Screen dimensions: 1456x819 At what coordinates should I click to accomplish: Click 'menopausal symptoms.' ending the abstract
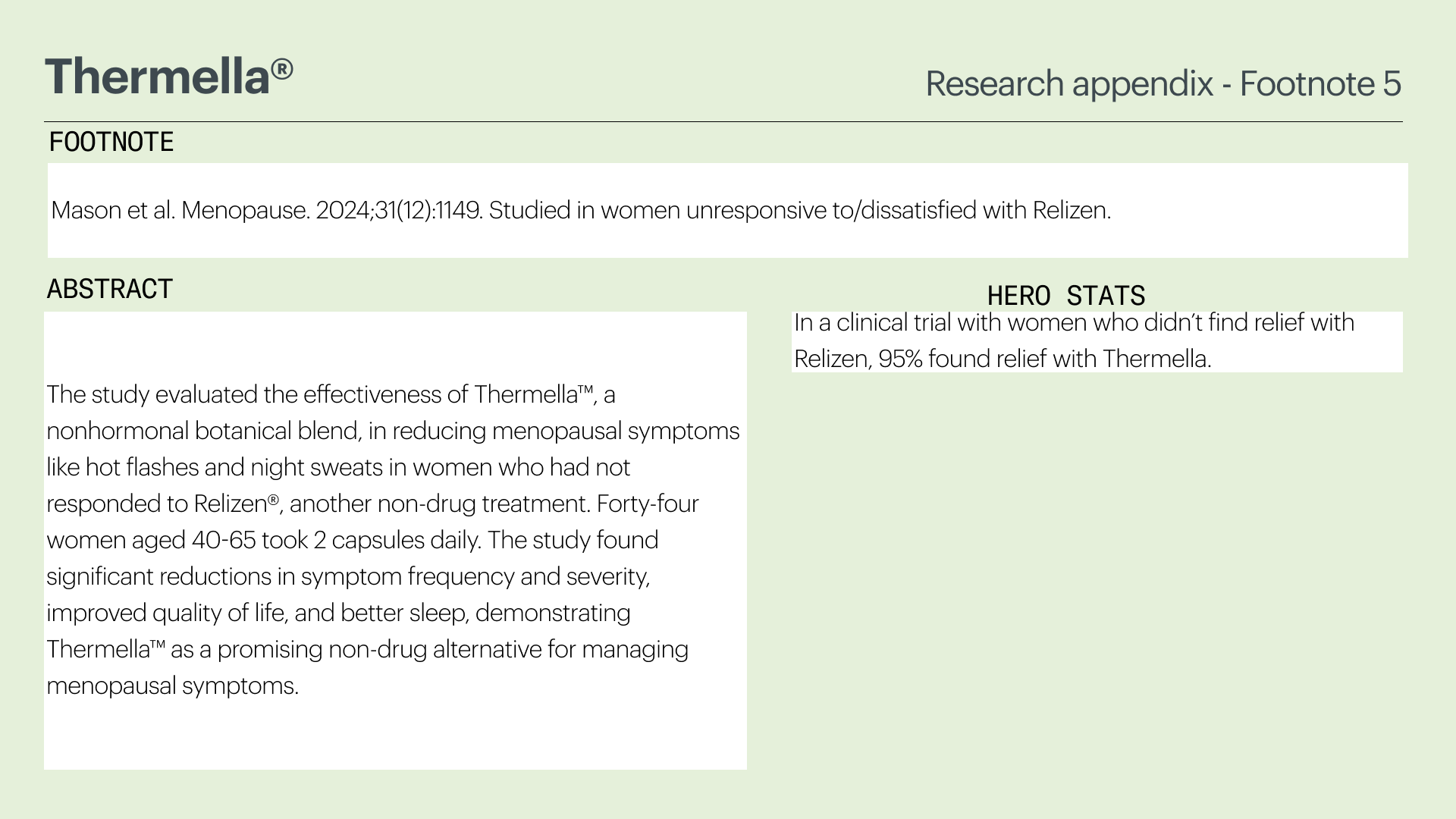(x=173, y=686)
